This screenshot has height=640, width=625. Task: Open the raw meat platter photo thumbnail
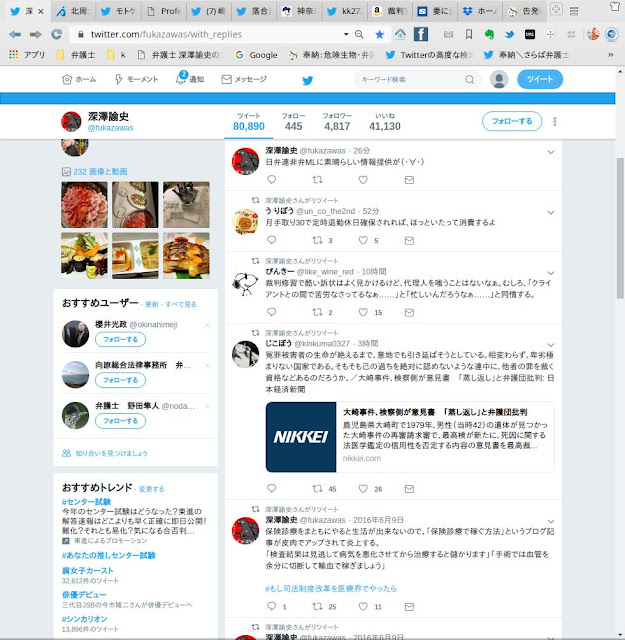[x=85, y=204]
